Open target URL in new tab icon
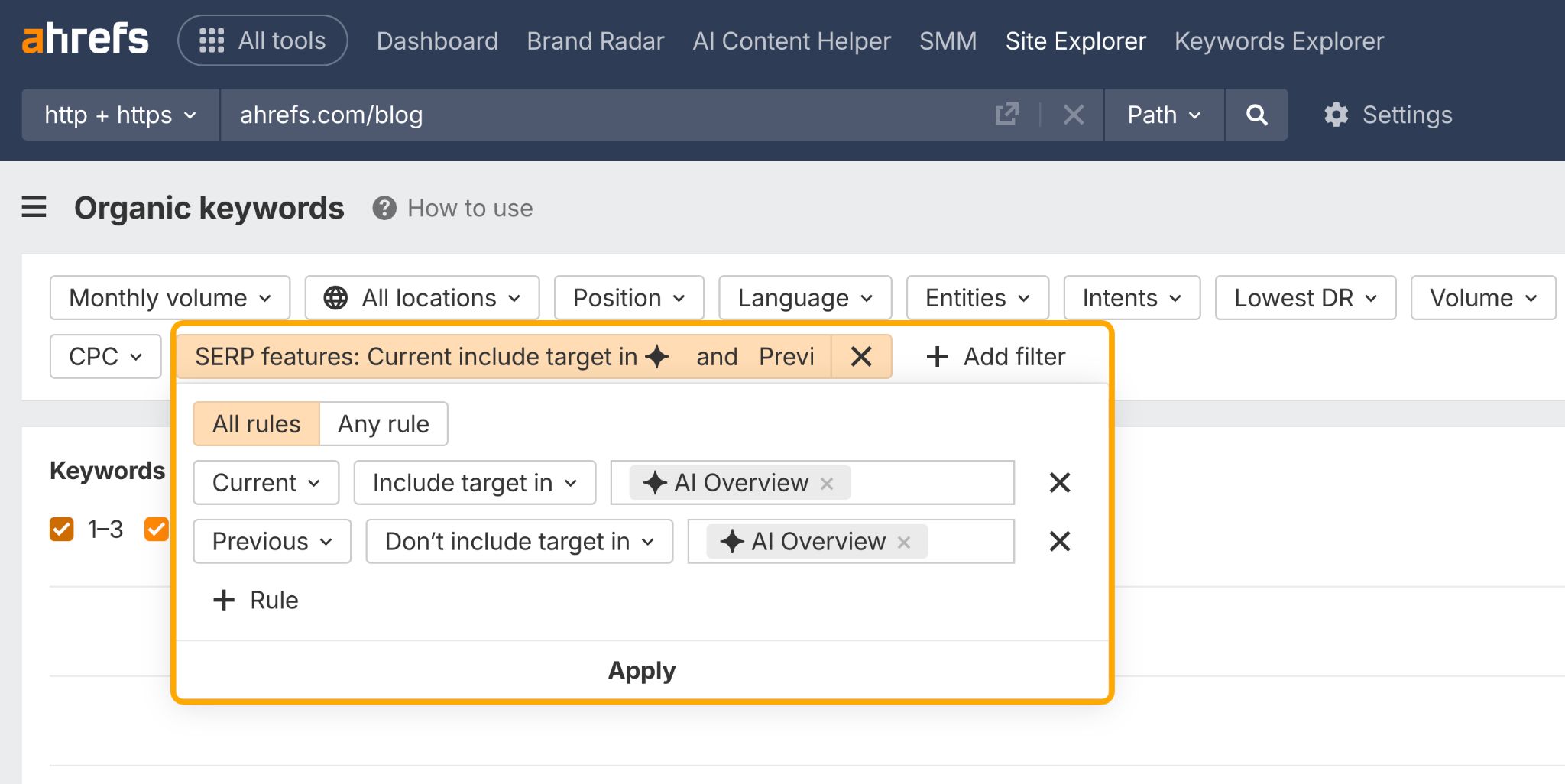The image size is (1565, 784). pos(1007,114)
